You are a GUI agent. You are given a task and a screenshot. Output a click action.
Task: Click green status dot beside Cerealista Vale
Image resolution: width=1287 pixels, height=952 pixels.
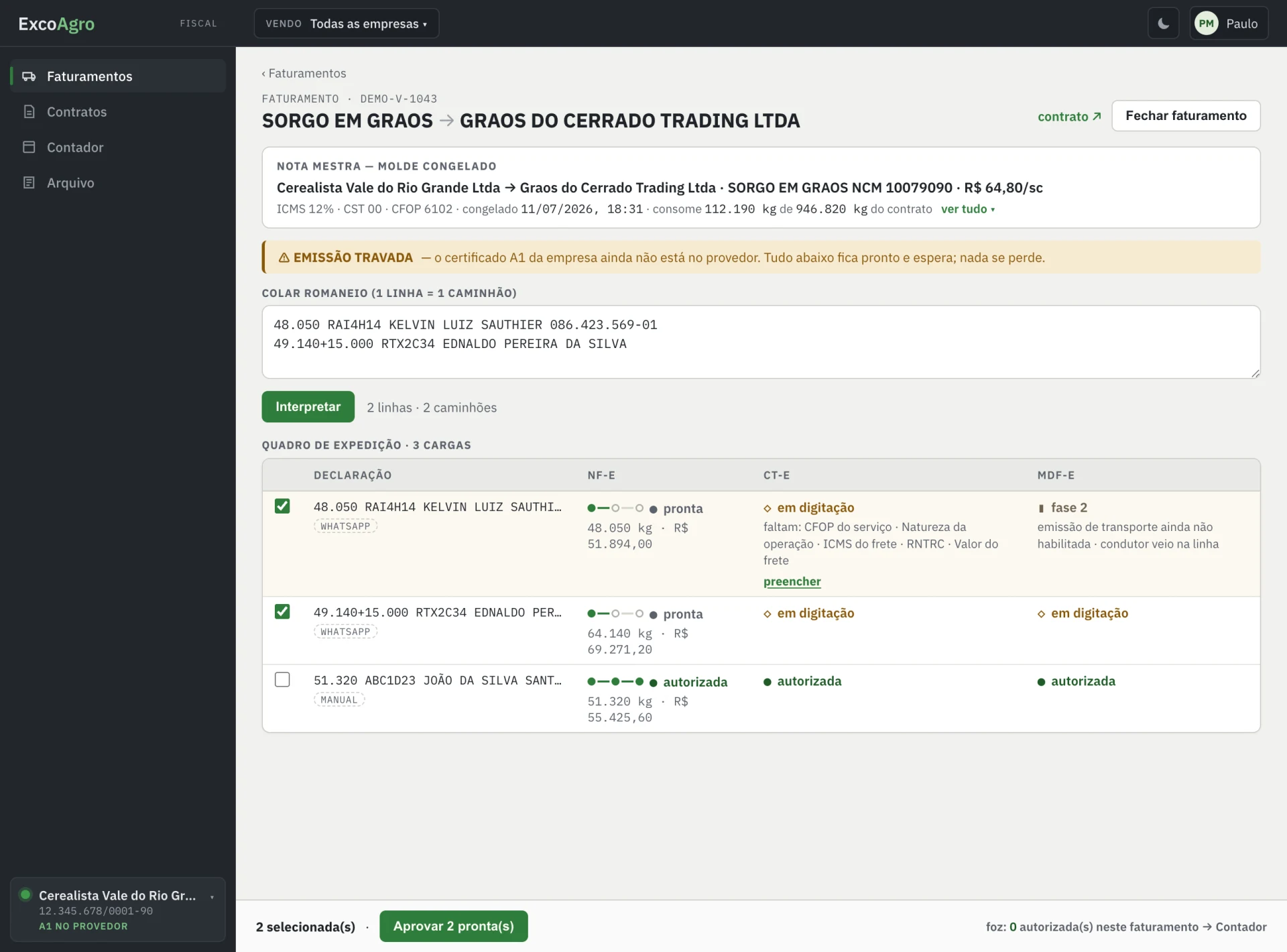(25, 894)
